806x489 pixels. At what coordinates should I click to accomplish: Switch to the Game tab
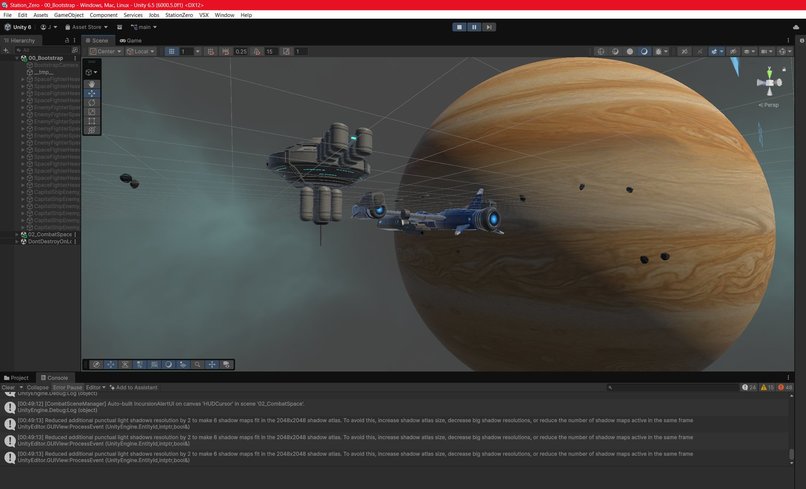click(x=131, y=40)
